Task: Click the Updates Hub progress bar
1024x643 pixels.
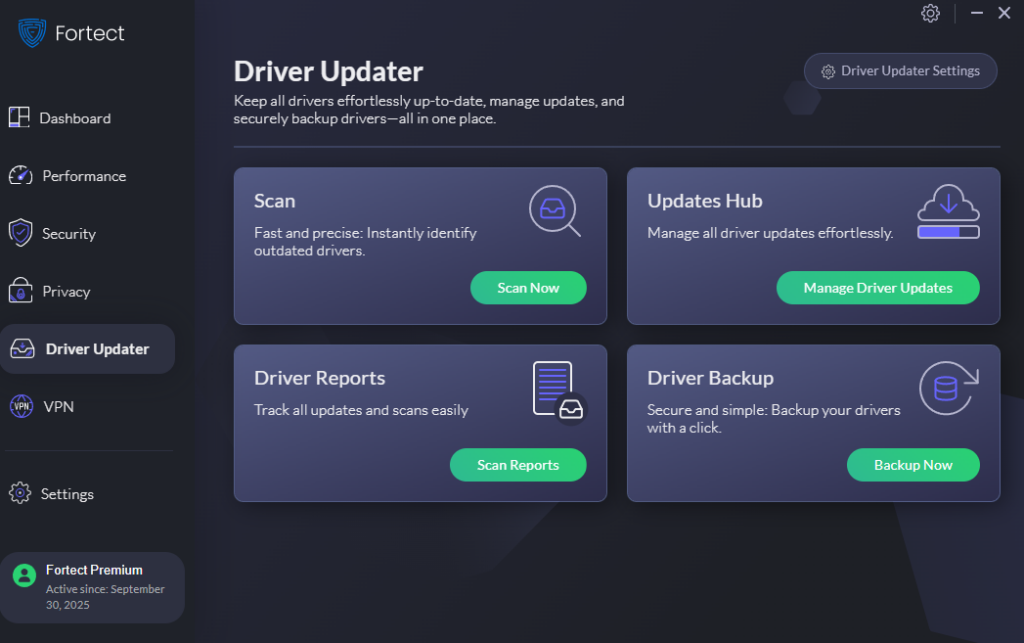Action: click(x=948, y=233)
